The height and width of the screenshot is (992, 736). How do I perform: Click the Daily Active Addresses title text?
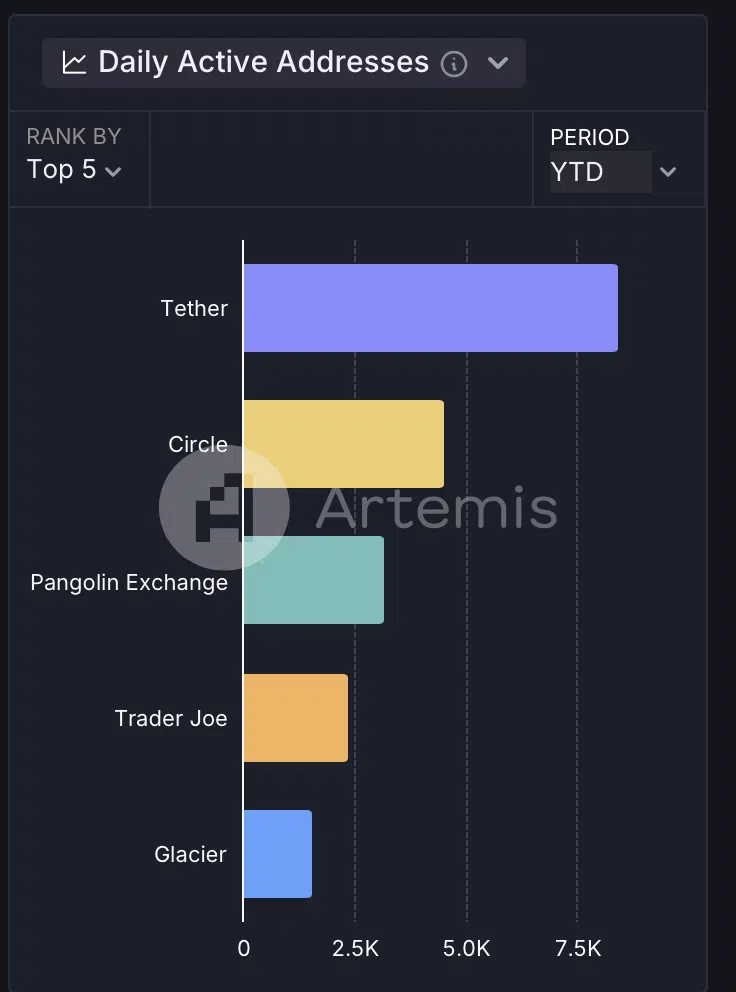[x=263, y=62]
